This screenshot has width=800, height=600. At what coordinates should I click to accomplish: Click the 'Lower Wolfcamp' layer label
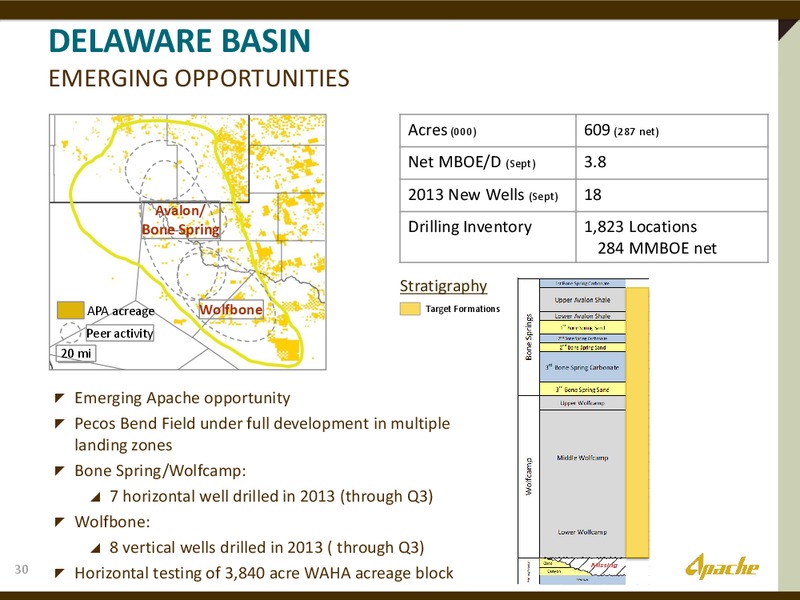pyautogui.click(x=582, y=532)
